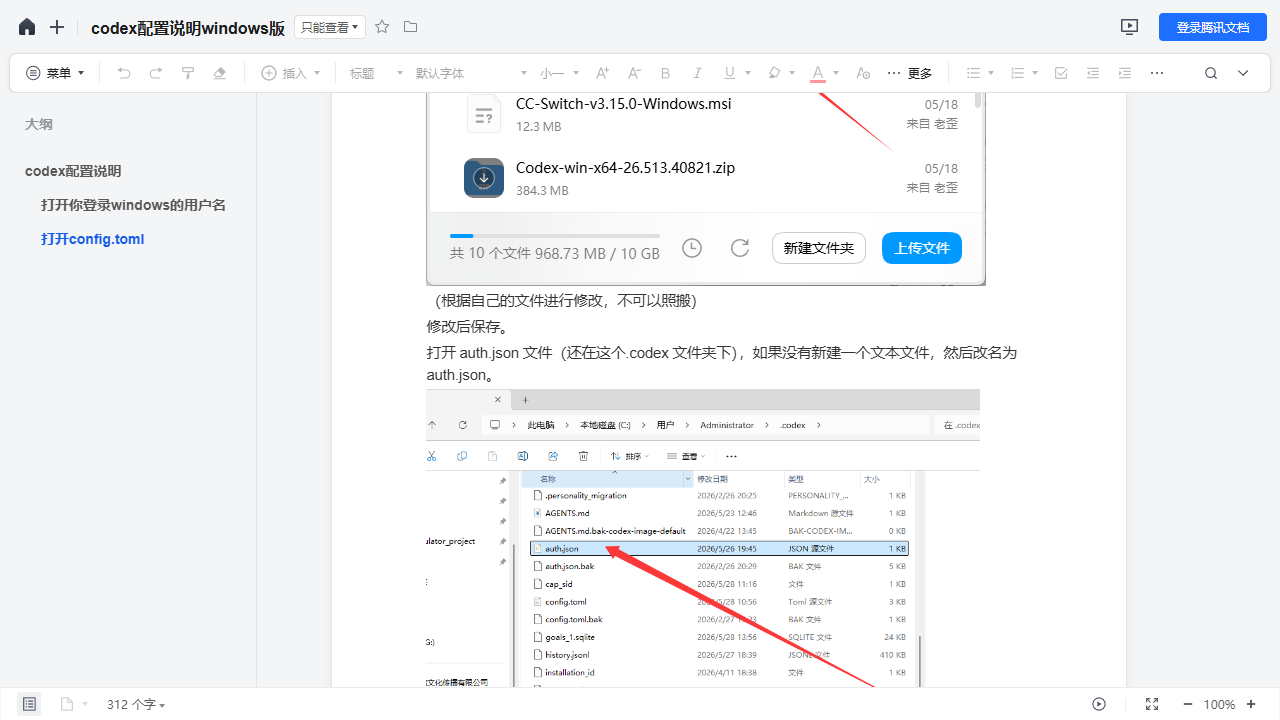Screen dimensions: 1280x720
Task: Open the page view icon in status bar
Action: pyautogui.click(x=67, y=704)
